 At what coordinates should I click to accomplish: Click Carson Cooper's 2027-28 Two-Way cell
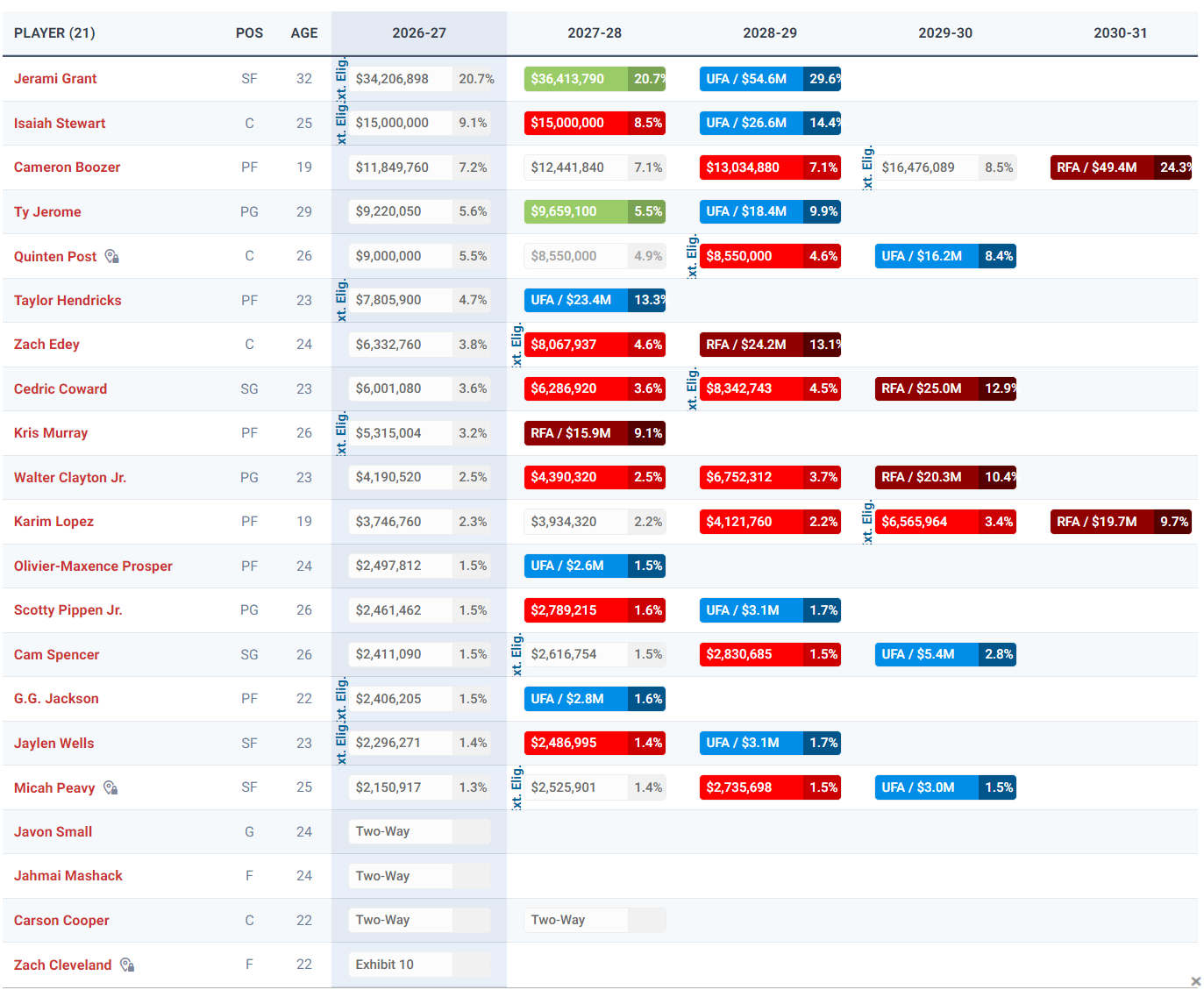pos(595,920)
